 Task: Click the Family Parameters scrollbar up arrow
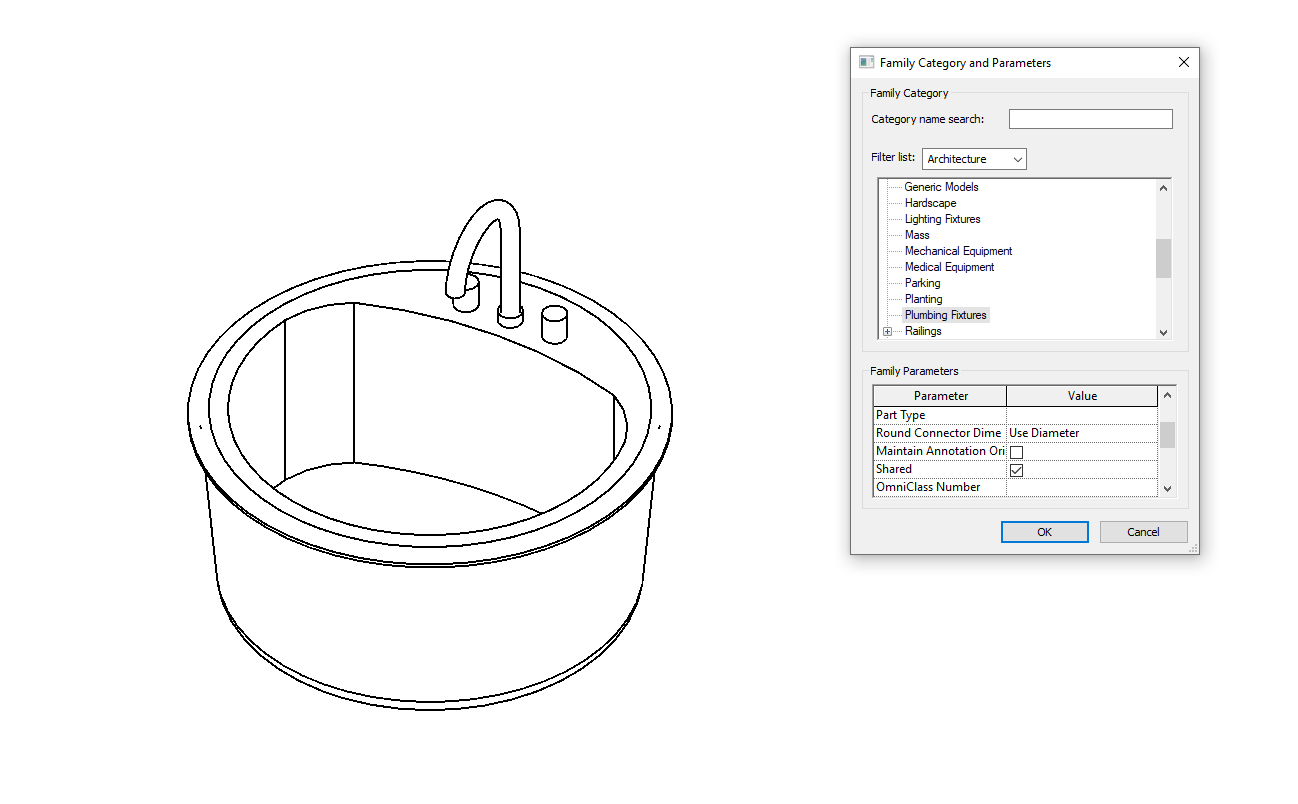coord(1166,395)
